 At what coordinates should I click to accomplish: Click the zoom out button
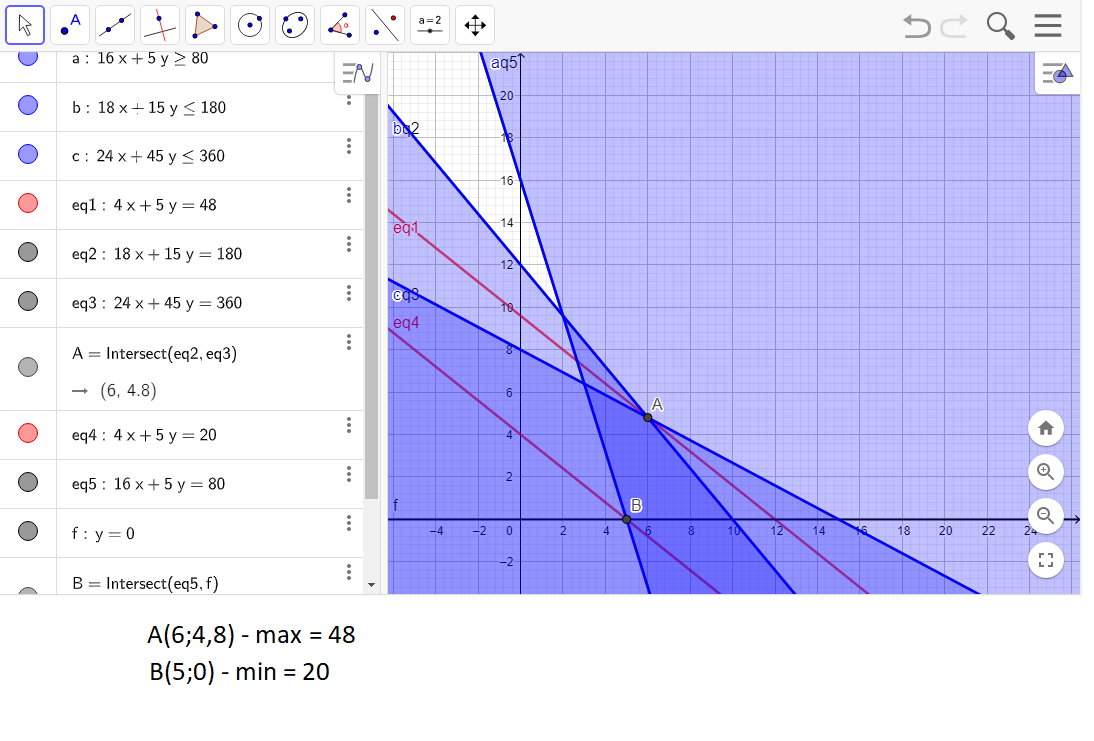coord(1045,516)
